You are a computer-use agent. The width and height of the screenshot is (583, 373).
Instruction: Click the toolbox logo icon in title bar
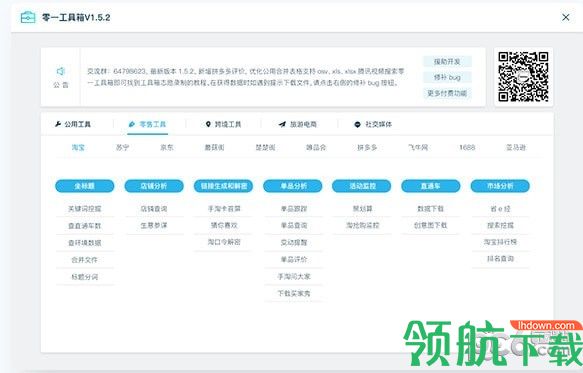coord(28,17)
